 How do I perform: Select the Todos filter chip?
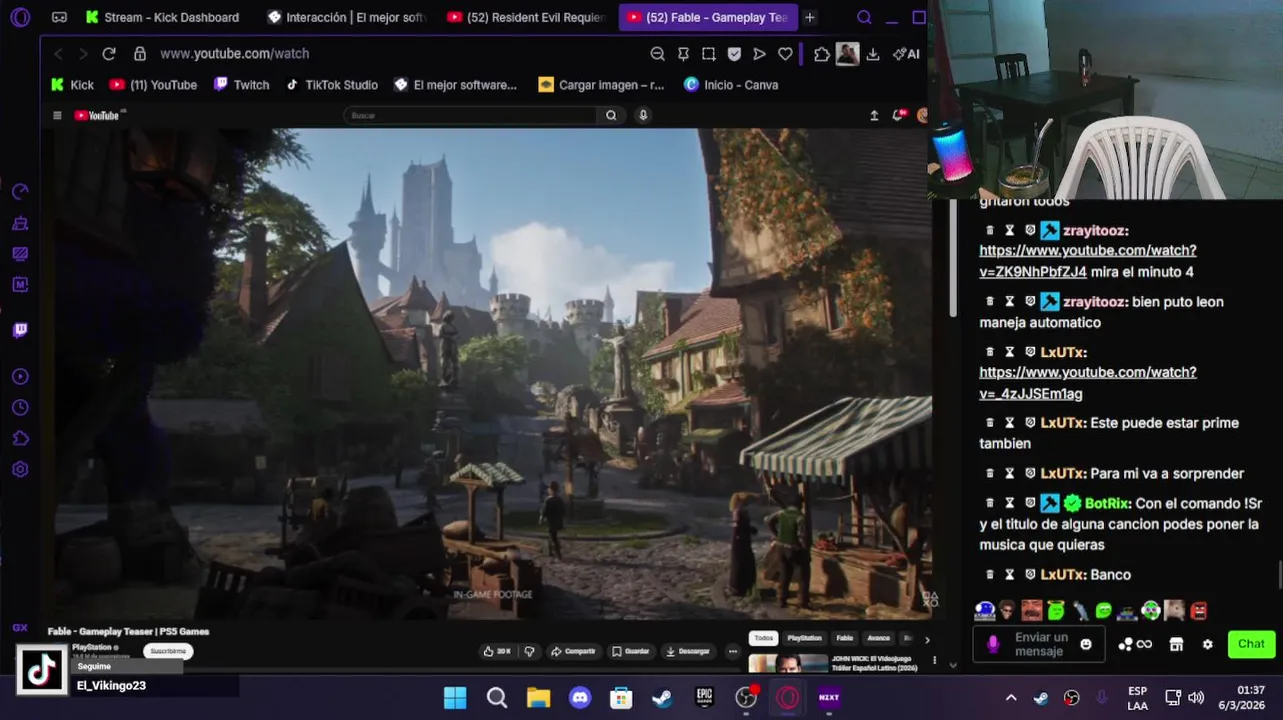pos(764,638)
